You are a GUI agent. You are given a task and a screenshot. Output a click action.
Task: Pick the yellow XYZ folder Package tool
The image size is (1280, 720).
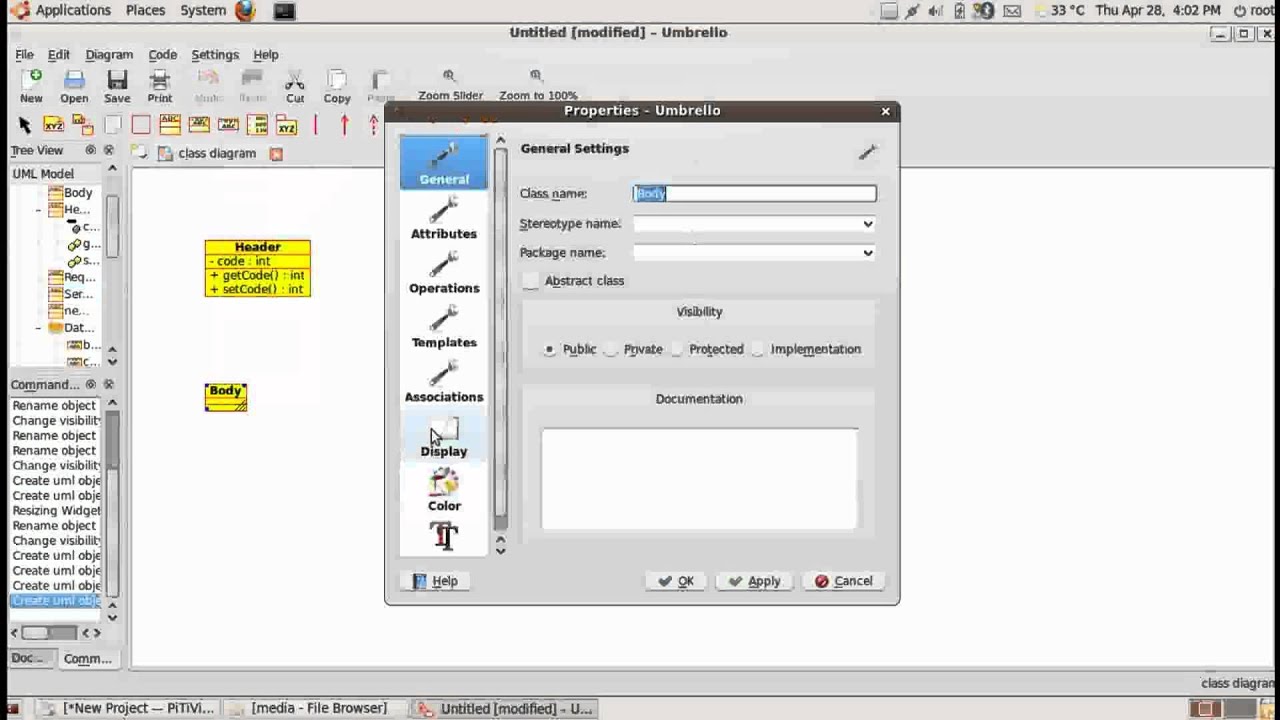[x=287, y=125]
